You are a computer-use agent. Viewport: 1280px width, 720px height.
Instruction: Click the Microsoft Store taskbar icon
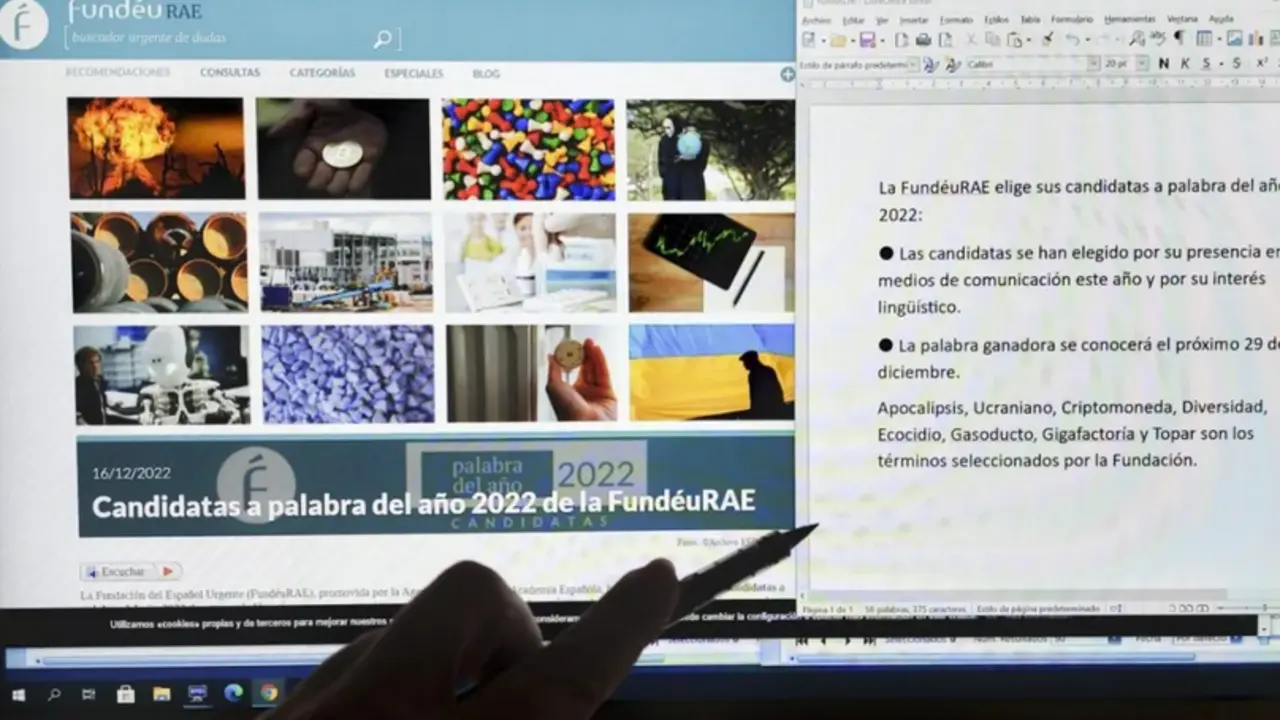click(125, 693)
